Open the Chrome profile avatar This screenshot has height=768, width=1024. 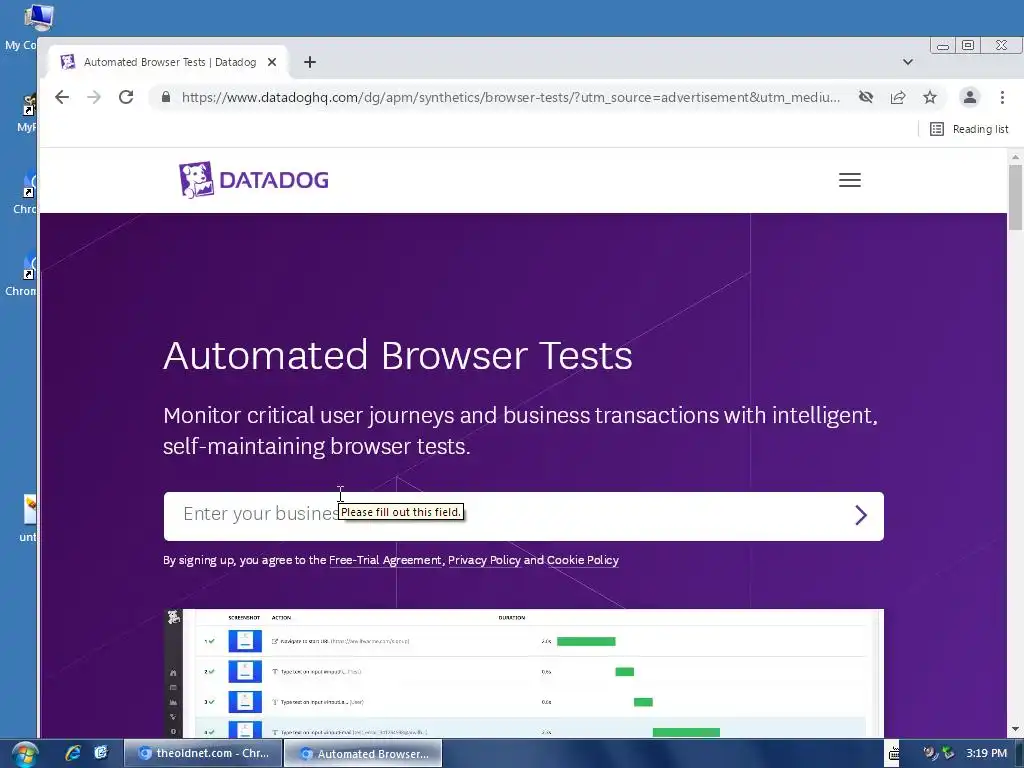[x=970, y=97]
